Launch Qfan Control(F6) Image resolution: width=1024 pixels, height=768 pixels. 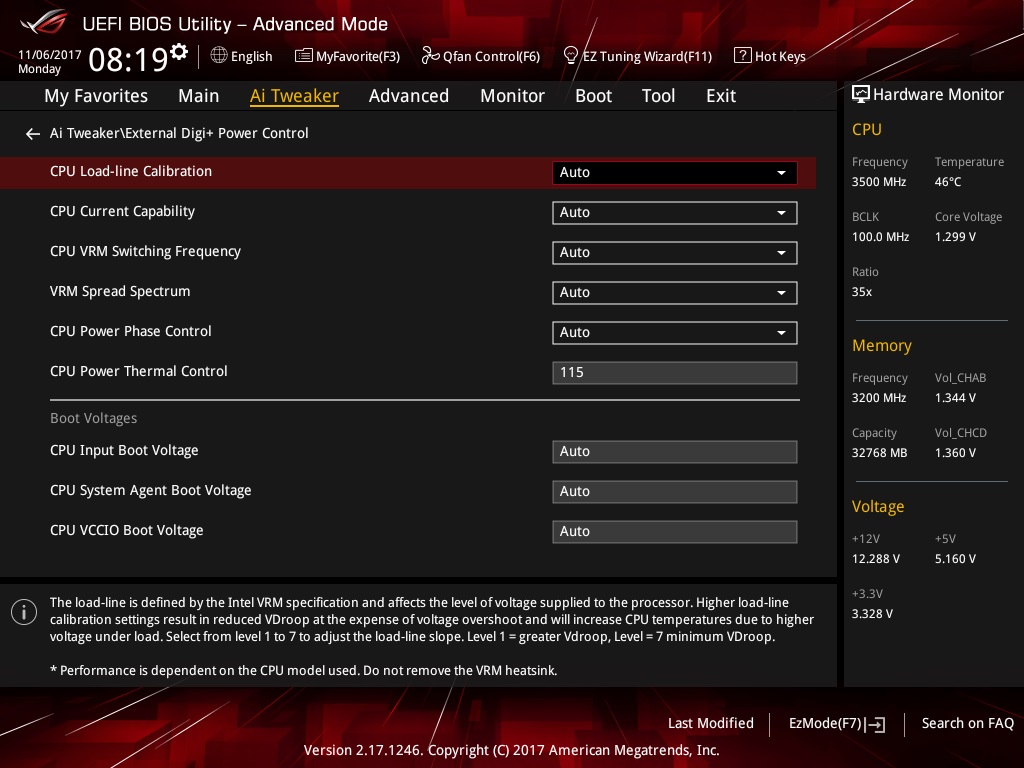[x=481, y=56]
